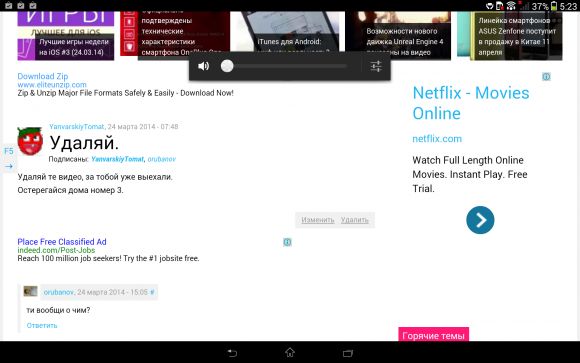Open the Place Free Classified Ad link
This screenshot has width=580, height=363.
point(62,242)
